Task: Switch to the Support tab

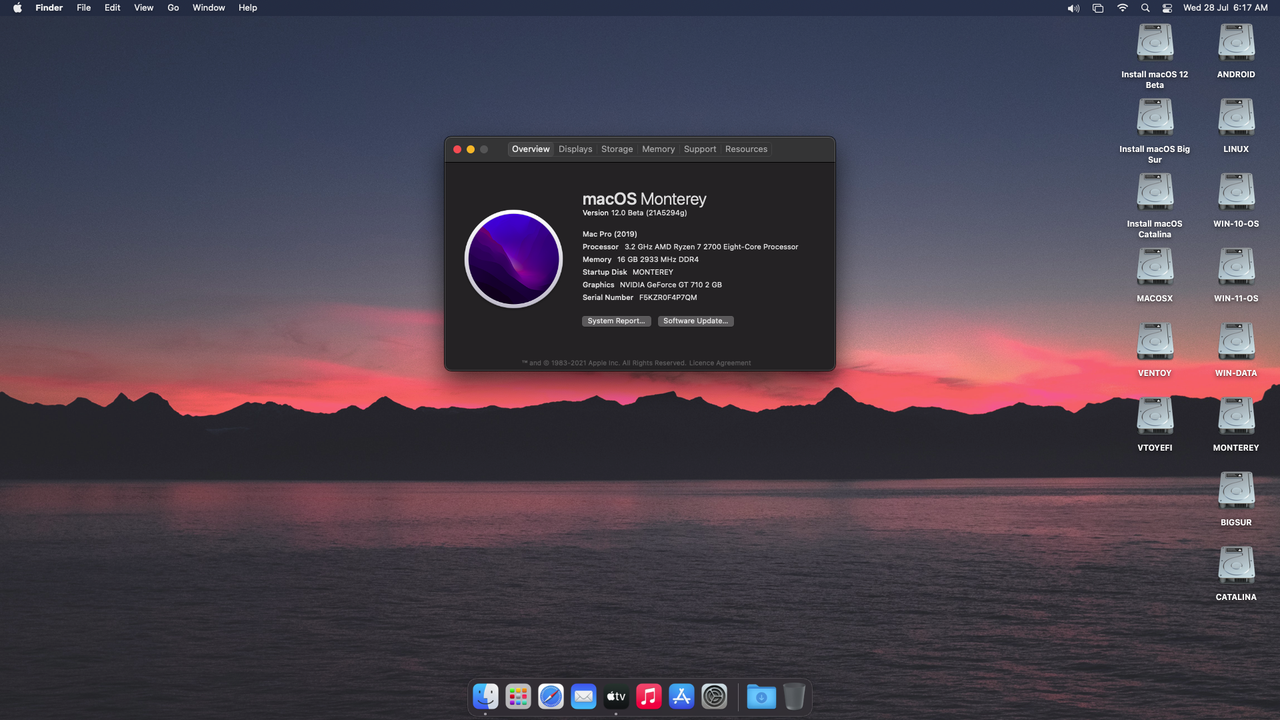Action: pyautogui.click(x=700, y=149)
